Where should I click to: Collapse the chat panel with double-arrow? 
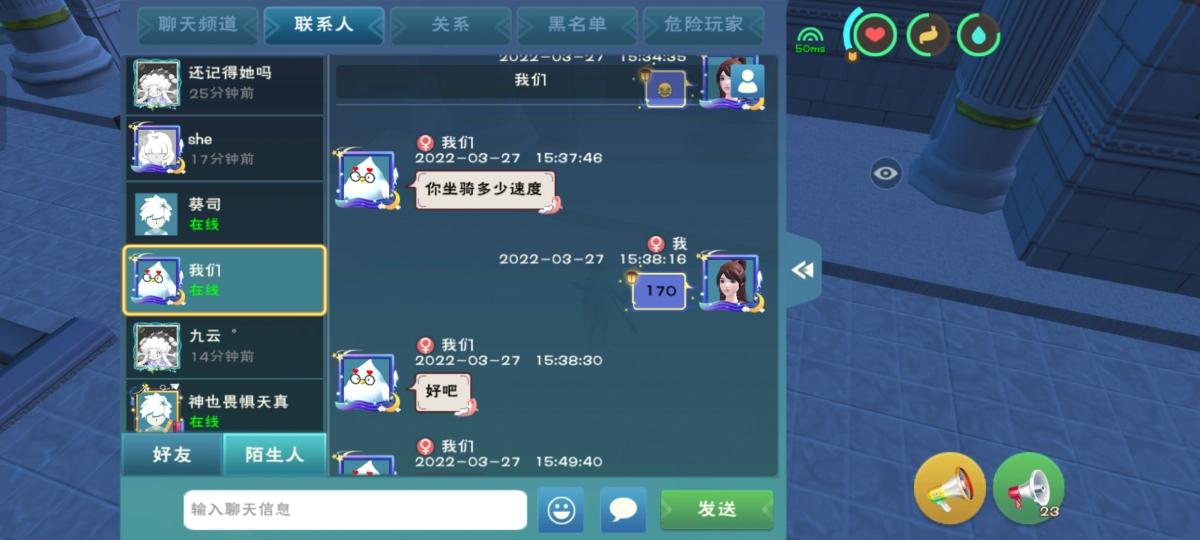coord(803,270)
